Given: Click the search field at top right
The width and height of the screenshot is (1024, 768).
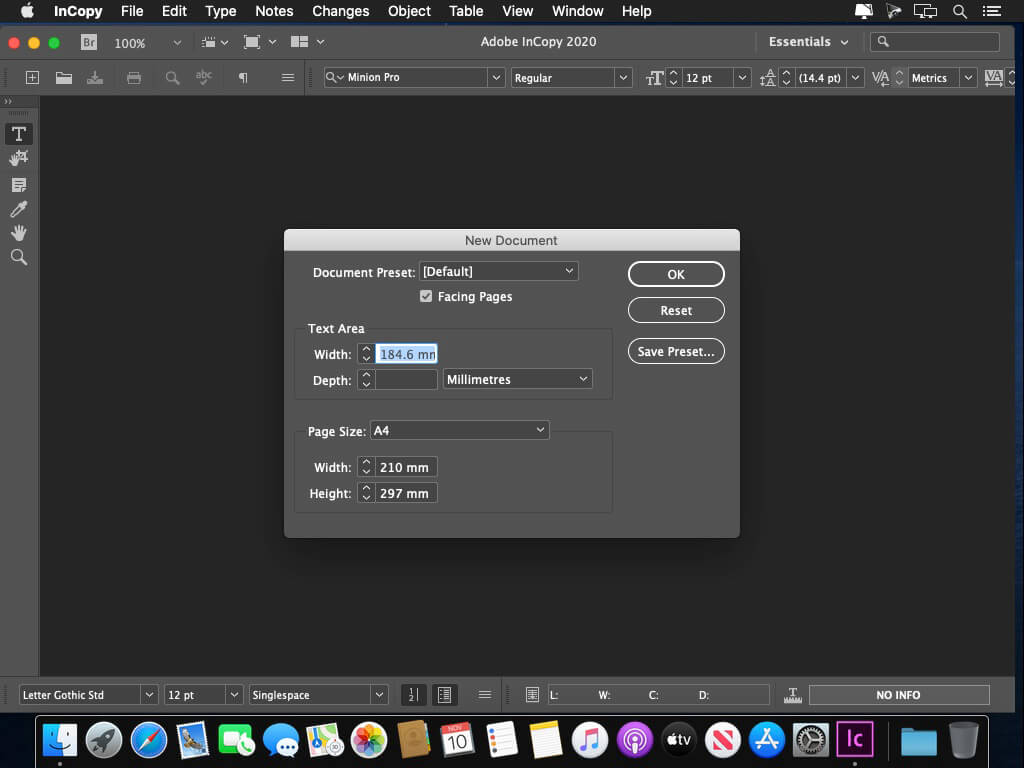Looking at the screenshot, I should 935,42.
